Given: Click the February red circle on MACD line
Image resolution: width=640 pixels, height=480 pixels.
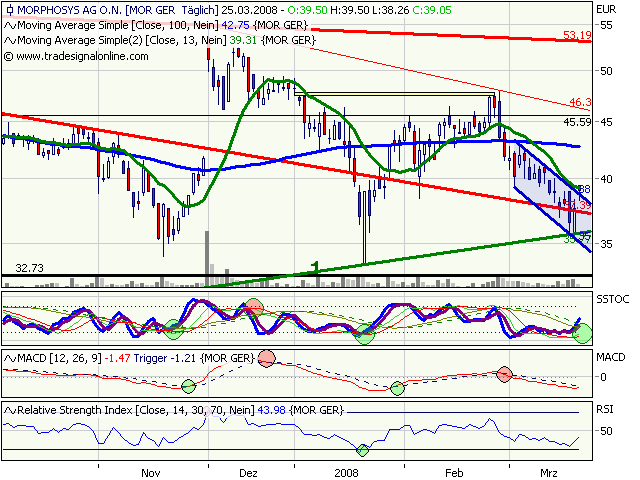Looking at the screenshot, I should pos(504,374).
